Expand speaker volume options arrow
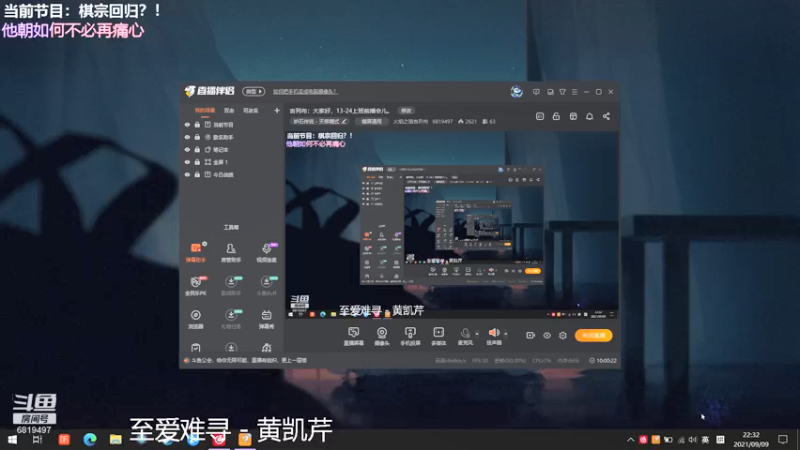 [506, 334]
